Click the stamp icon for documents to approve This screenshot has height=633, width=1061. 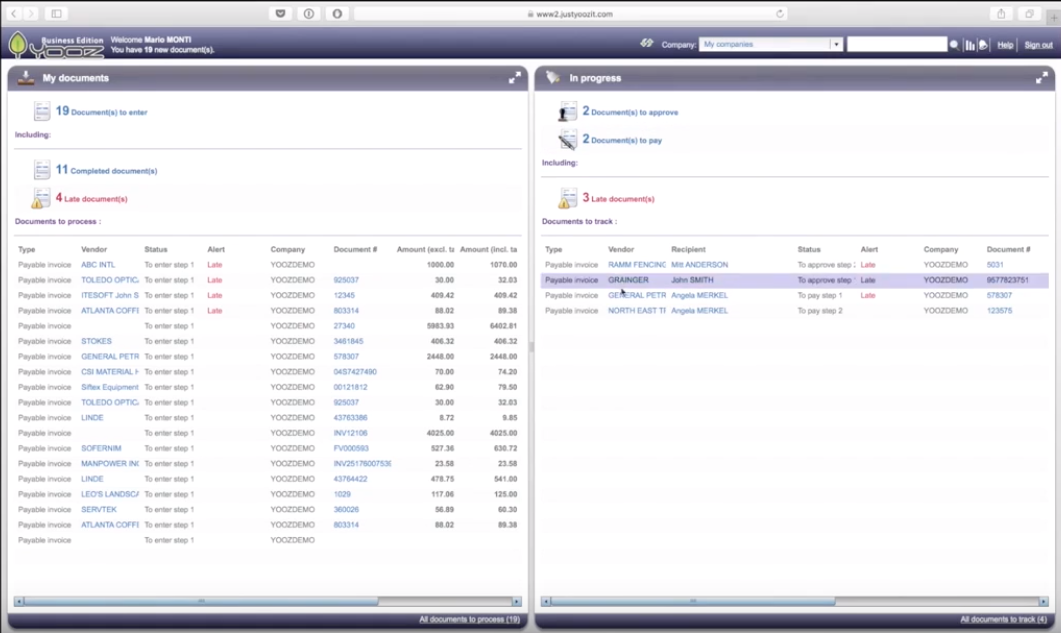(x=567, y=111)
